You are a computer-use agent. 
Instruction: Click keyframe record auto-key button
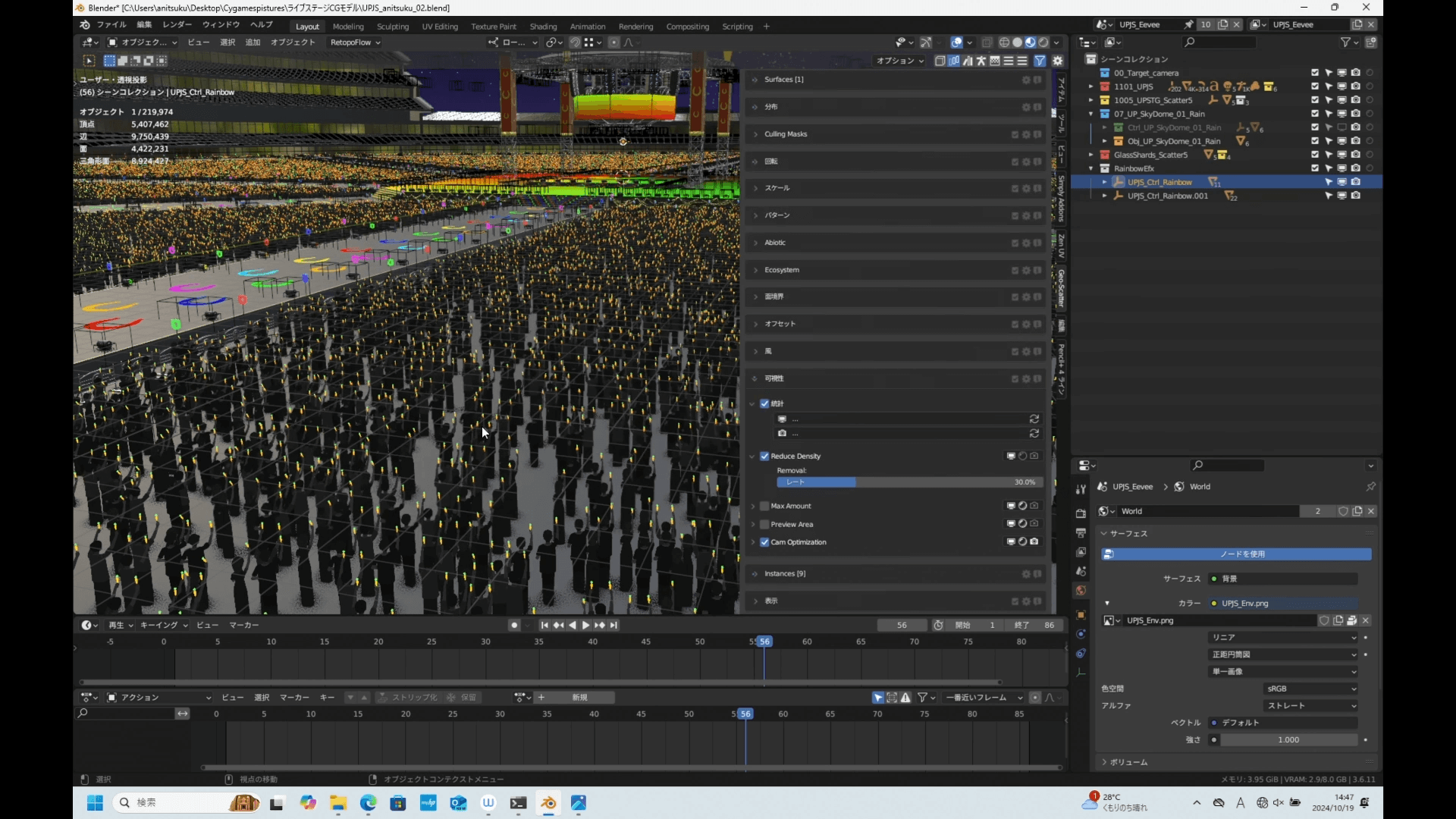click(x=514, y=626)
